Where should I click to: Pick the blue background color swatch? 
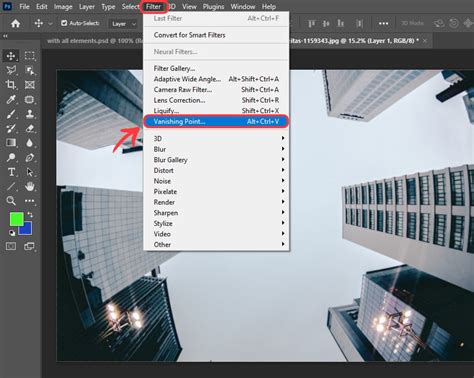26,229
